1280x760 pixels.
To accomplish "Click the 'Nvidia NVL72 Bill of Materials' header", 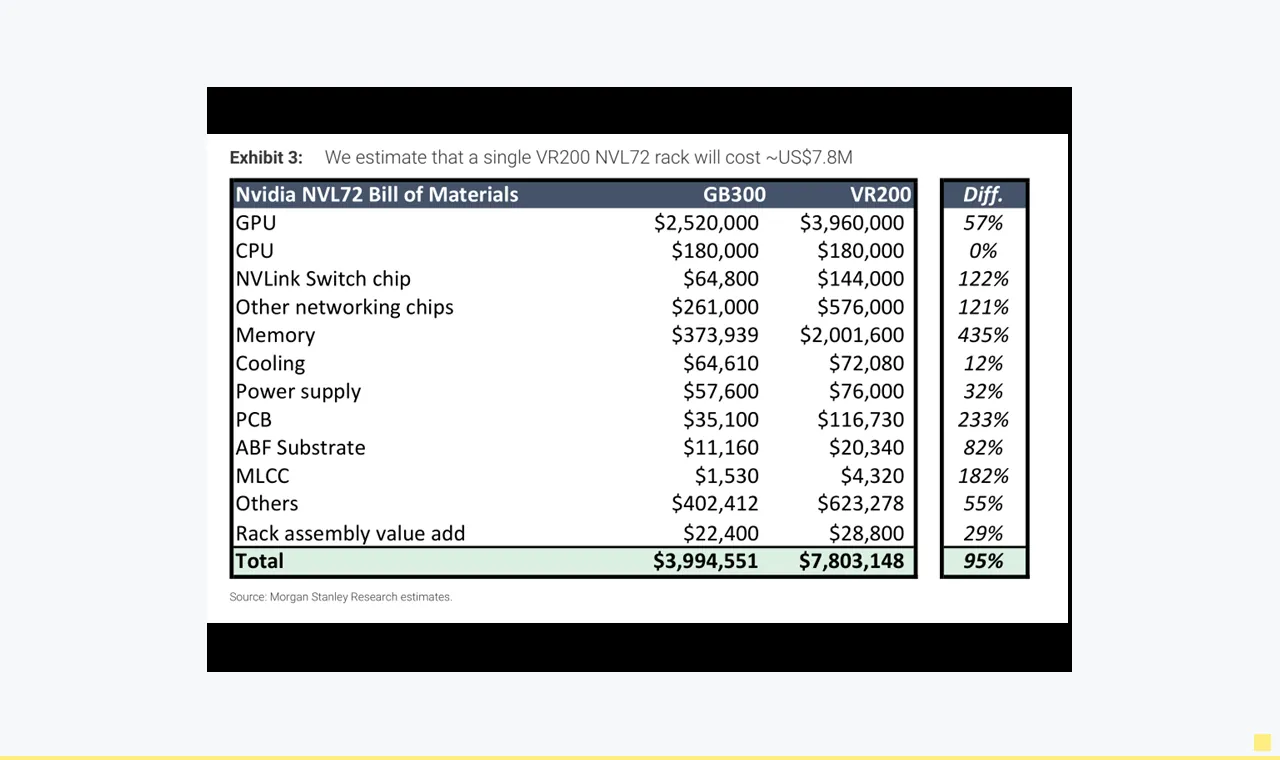I will (x=377, y=194).
